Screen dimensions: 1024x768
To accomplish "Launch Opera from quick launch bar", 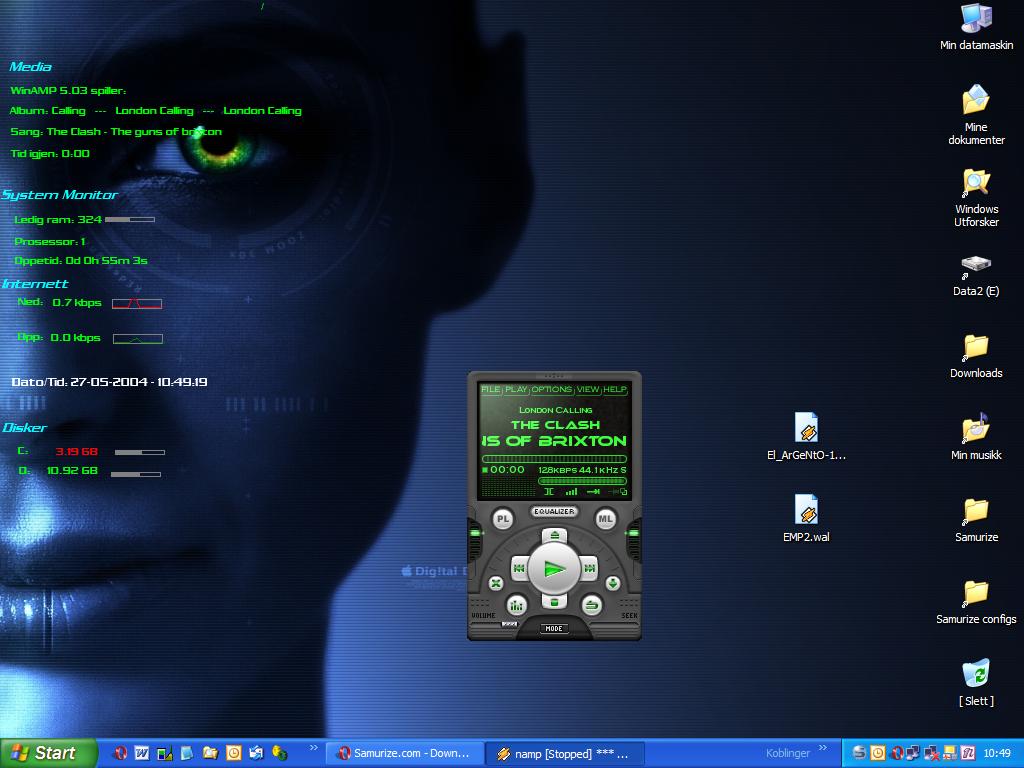I will point(120,753).
